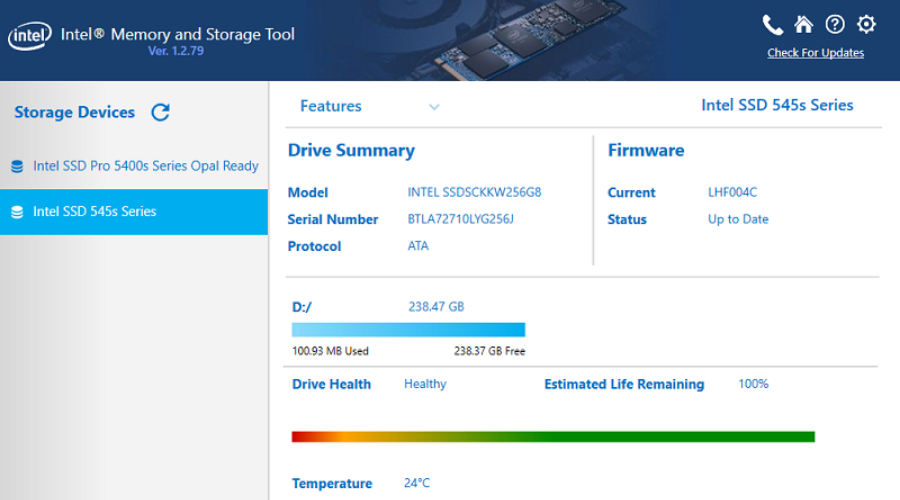Image resolution: width=900 pixels, height=500 pixels.
Task: Click the Temperature label
Action: [x=332, y=483]
